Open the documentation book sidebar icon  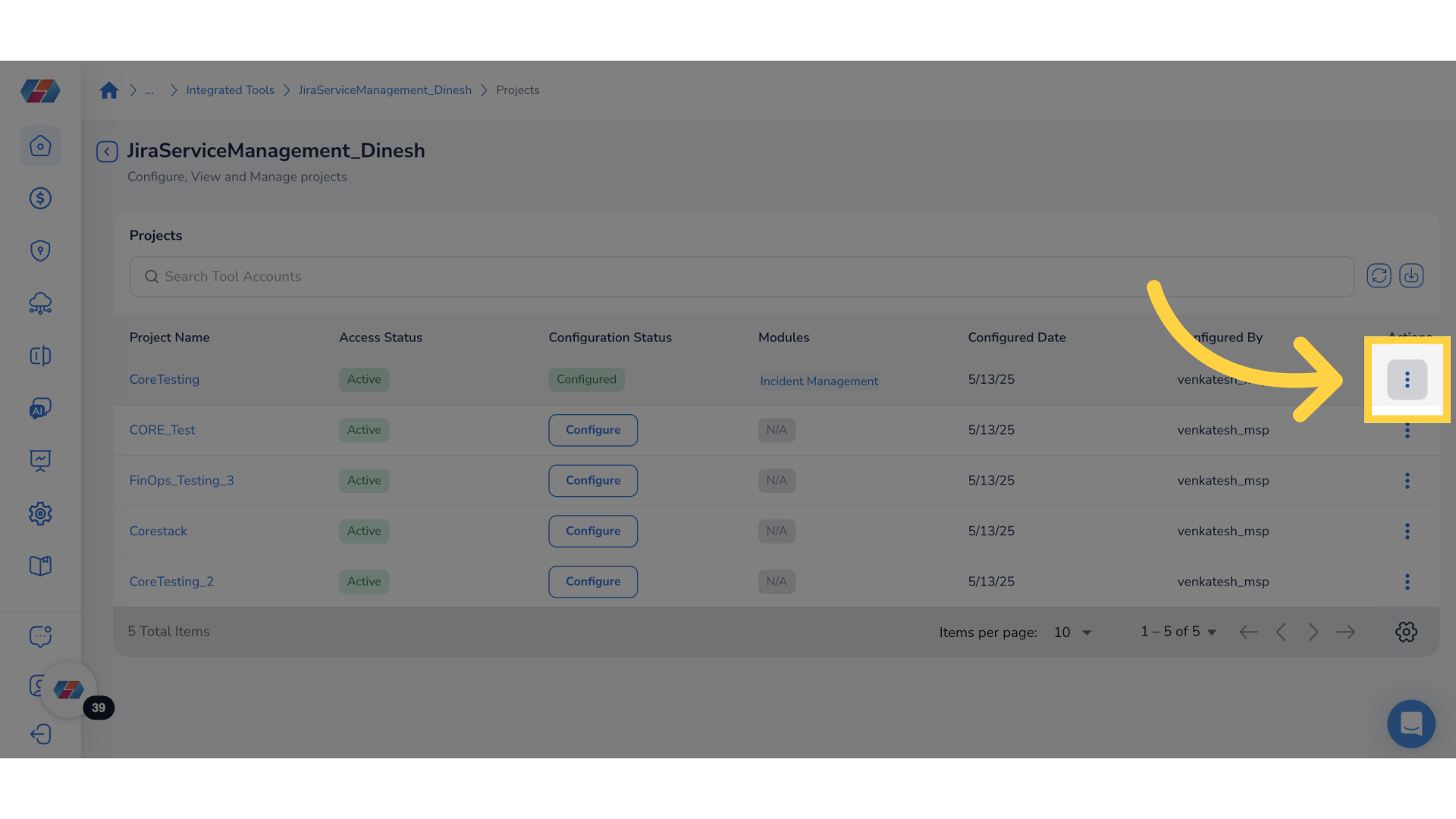click(40, 566)
